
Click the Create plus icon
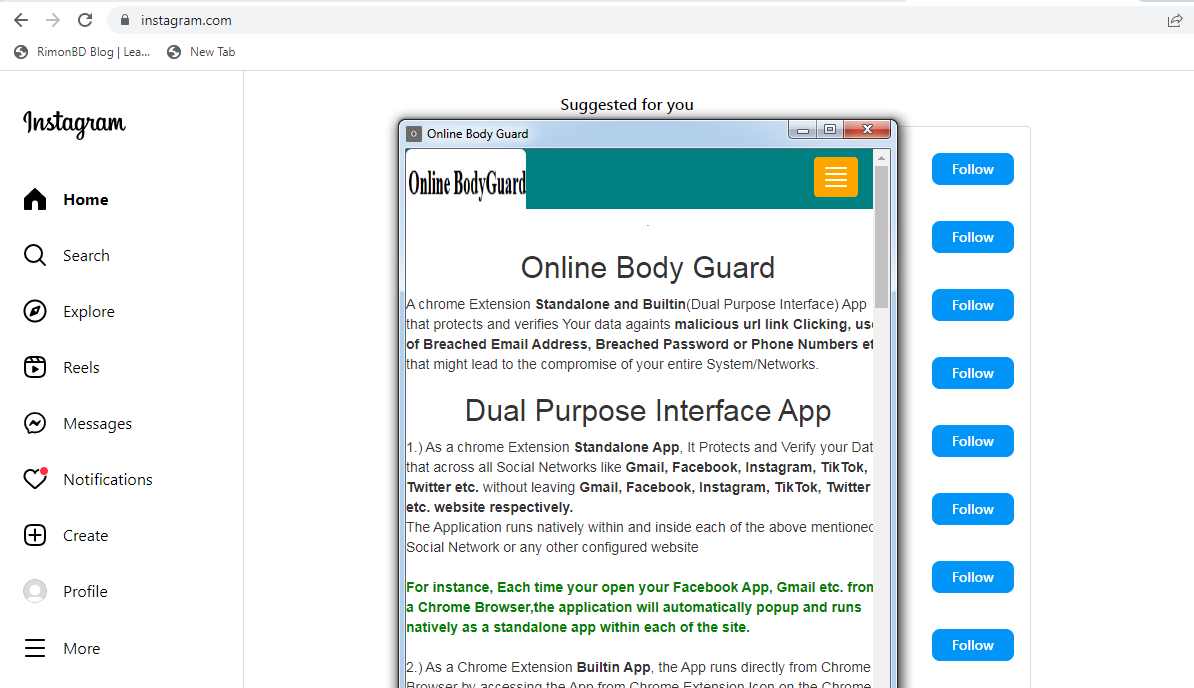[35, 535]
